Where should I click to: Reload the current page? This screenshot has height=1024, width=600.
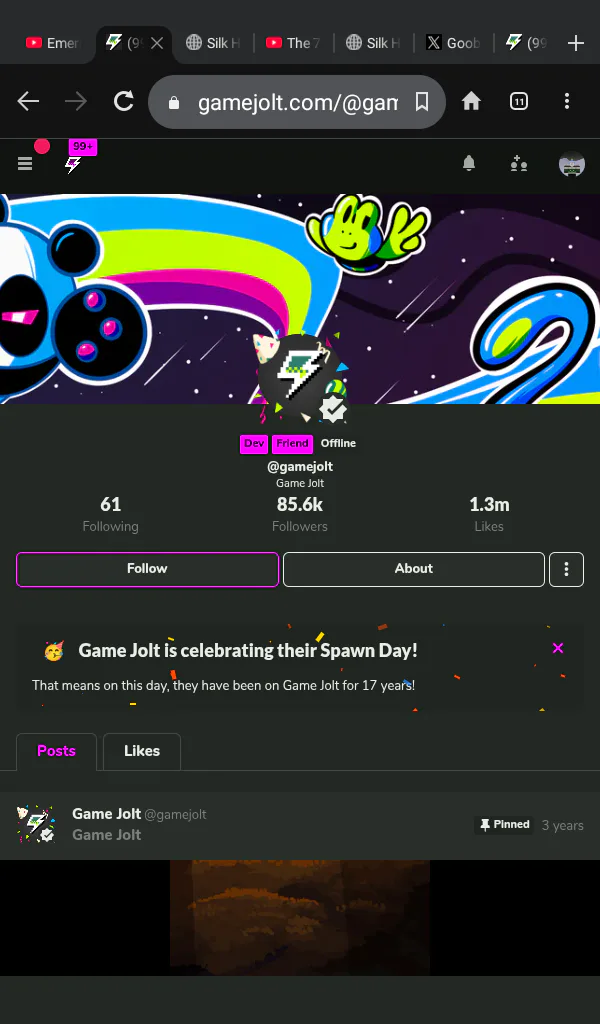(123, 101)
